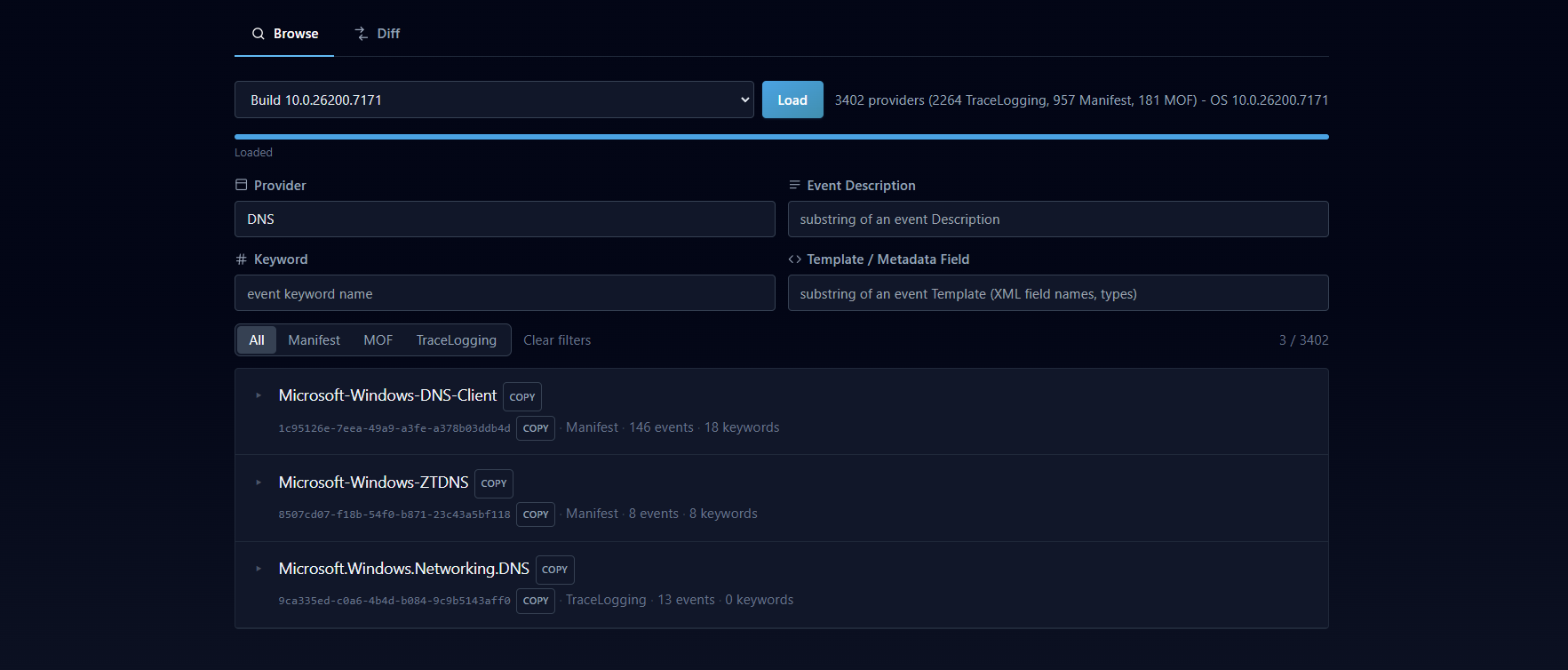
Task: Expand the Microsoft-Windows-ZTDNS provider row
Action: pyautogui.click(x=259, y=483)
